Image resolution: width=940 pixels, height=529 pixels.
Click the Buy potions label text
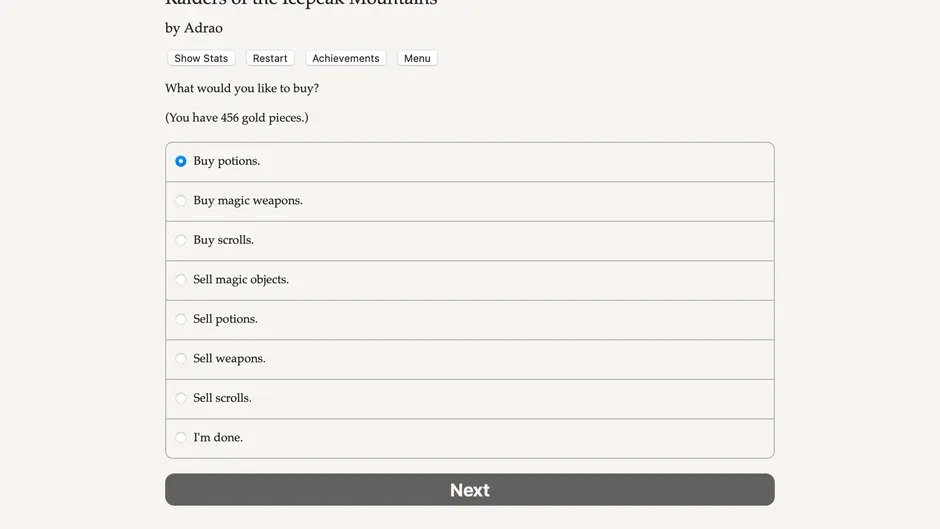click(x=226, y=161)
